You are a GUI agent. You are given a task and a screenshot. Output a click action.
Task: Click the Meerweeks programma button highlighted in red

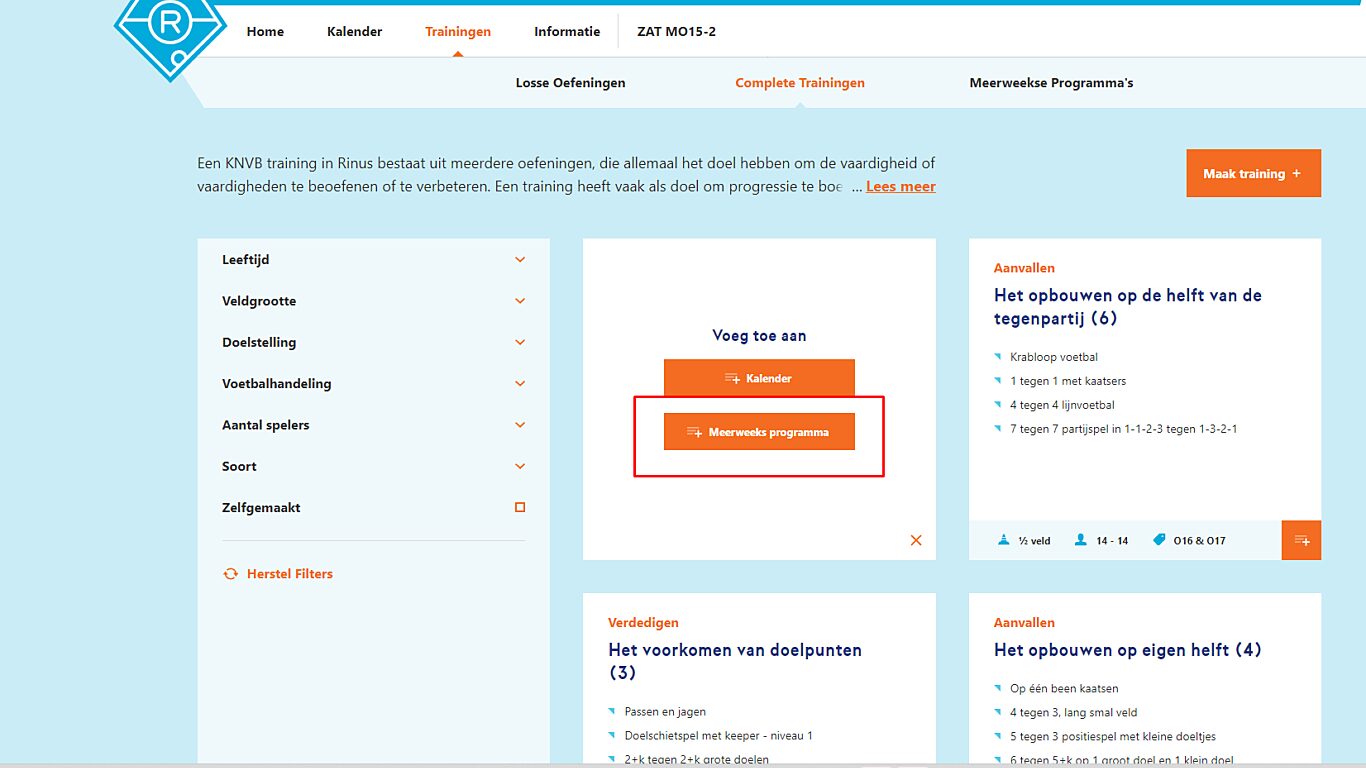tap(759, 431)
